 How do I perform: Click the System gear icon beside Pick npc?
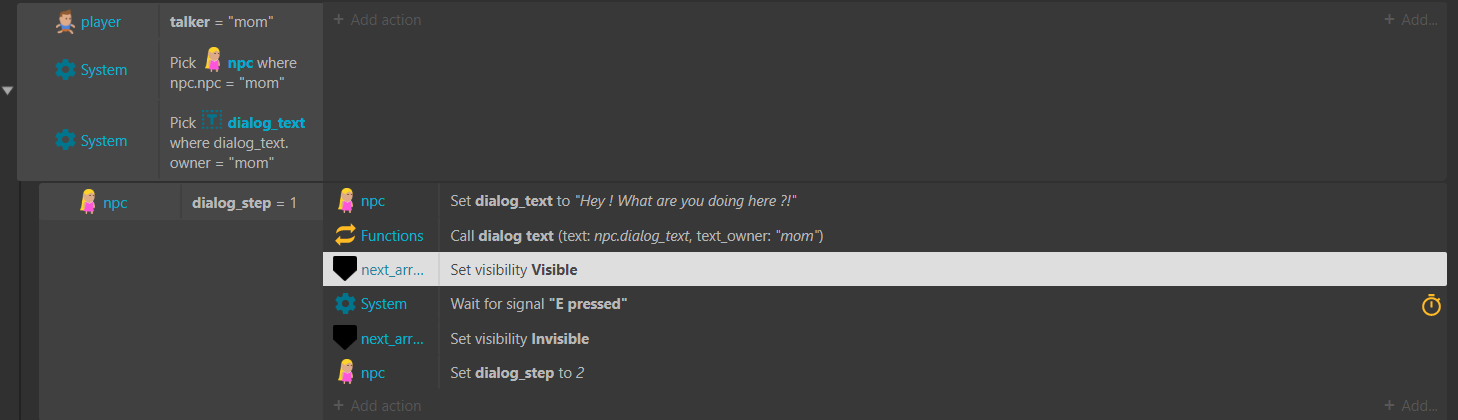(x=65, y=70)
